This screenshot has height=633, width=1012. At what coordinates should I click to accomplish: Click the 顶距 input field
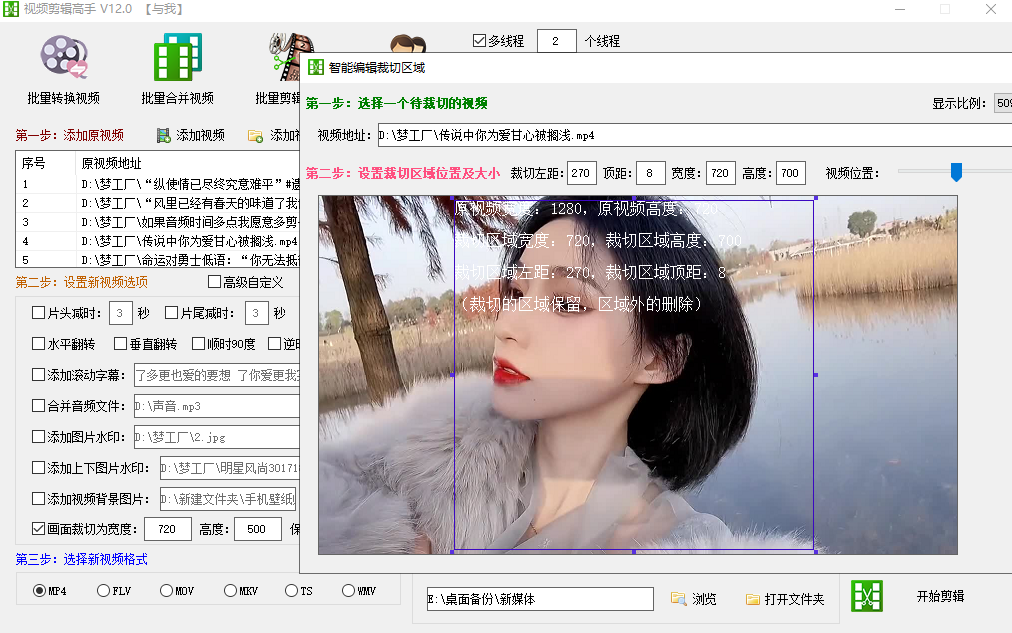[x=651, y=173]
